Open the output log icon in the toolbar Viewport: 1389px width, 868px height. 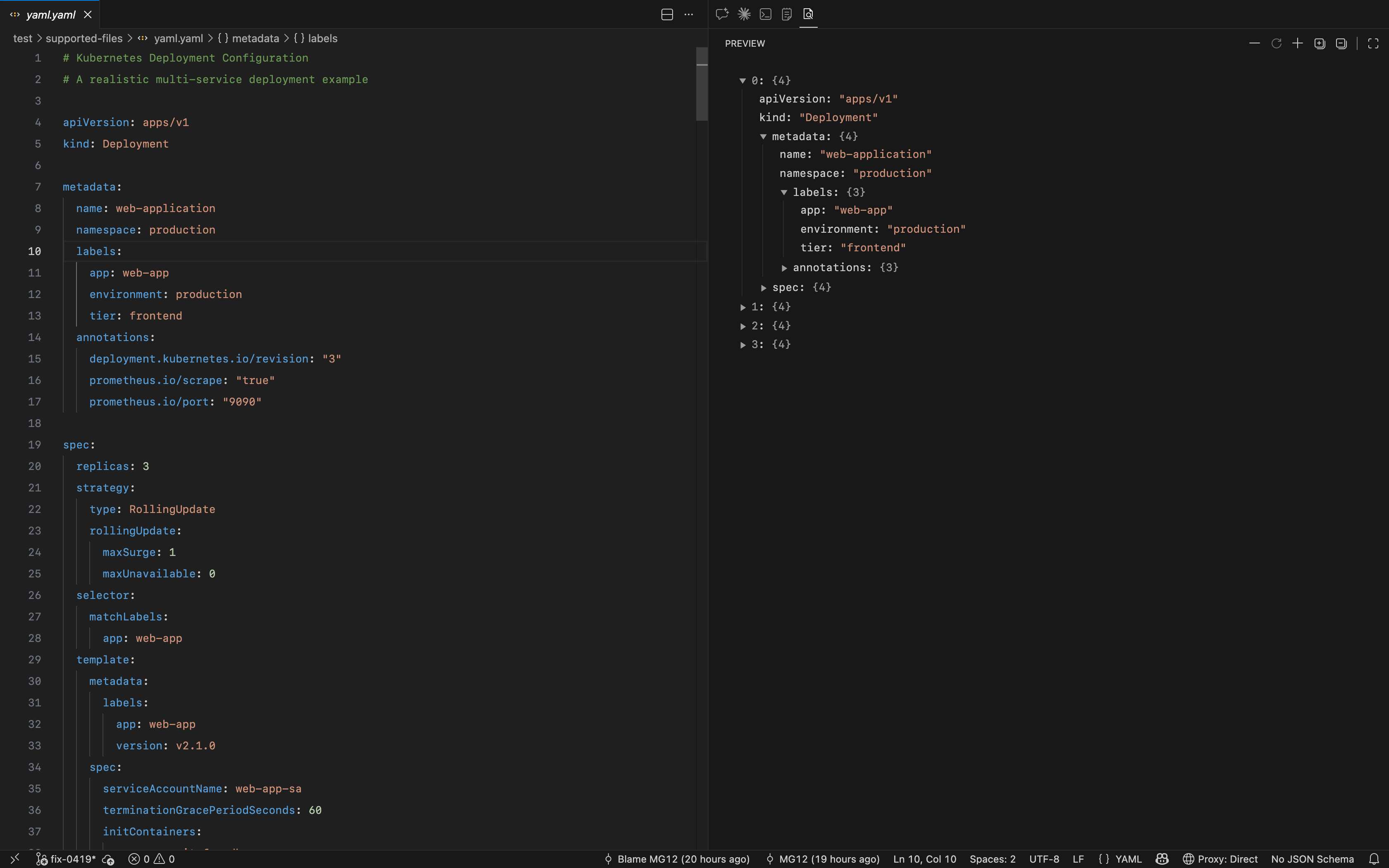click(786, 14)
